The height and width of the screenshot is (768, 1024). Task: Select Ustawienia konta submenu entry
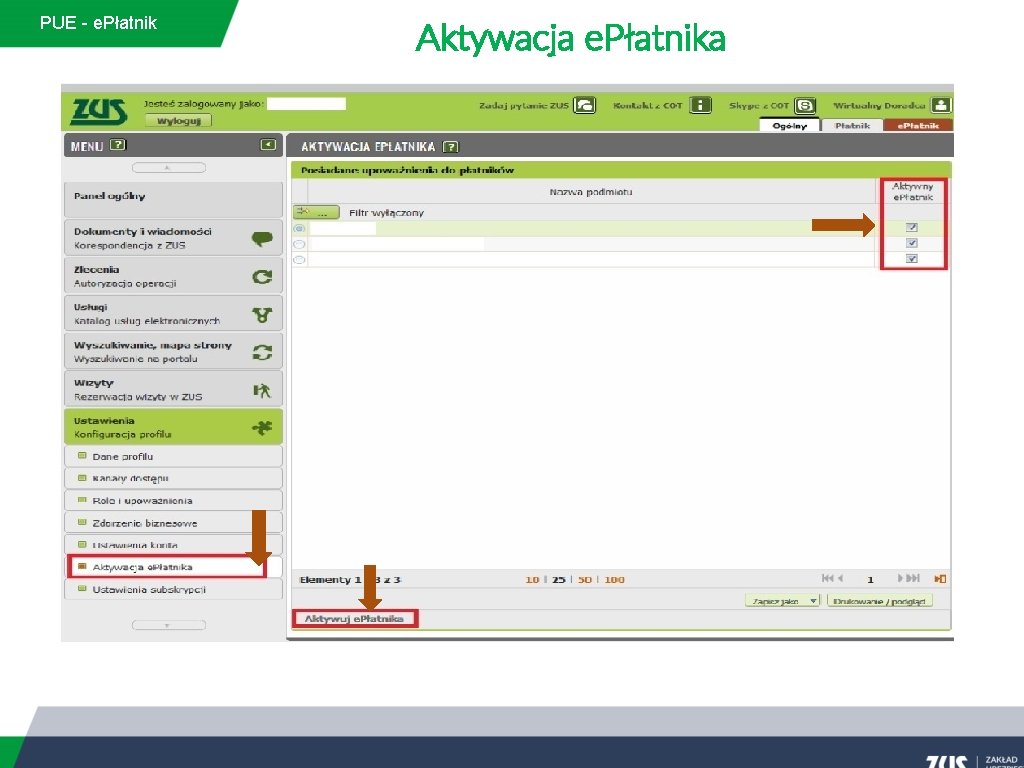click(174, 545)
